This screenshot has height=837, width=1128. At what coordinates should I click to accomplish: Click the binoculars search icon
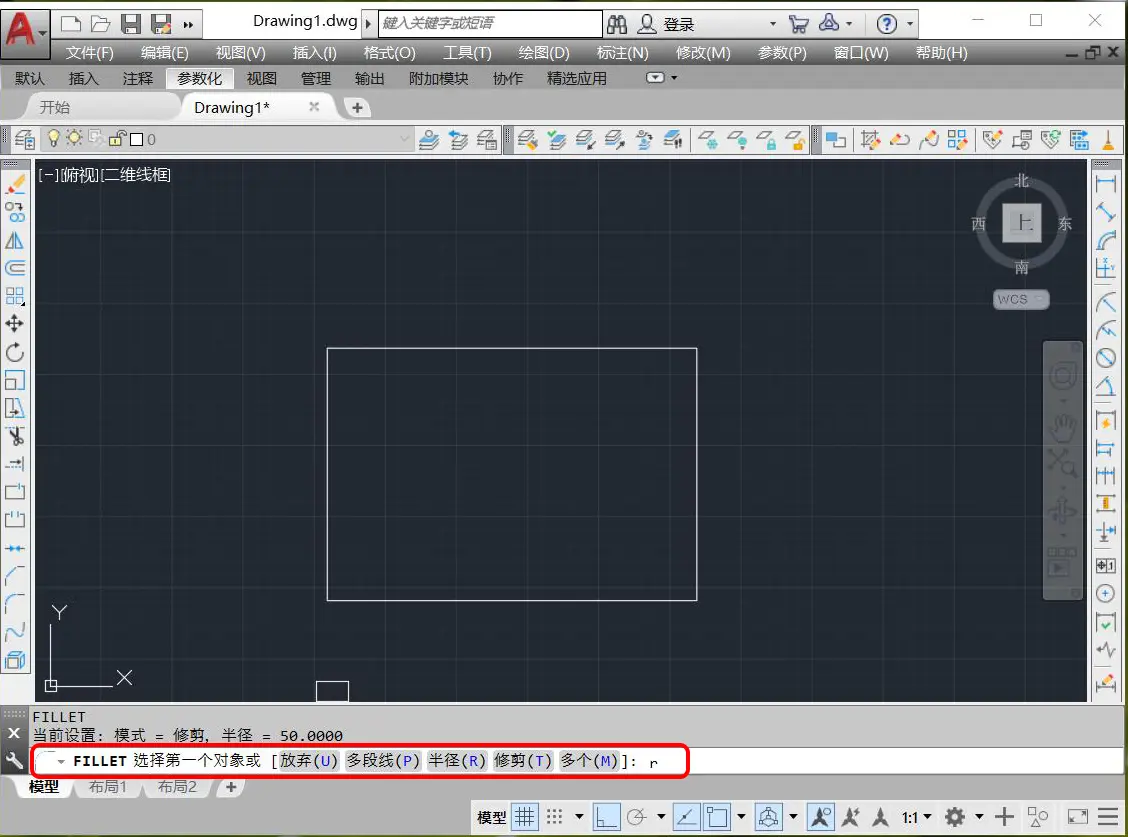click(x=617, y=24)
